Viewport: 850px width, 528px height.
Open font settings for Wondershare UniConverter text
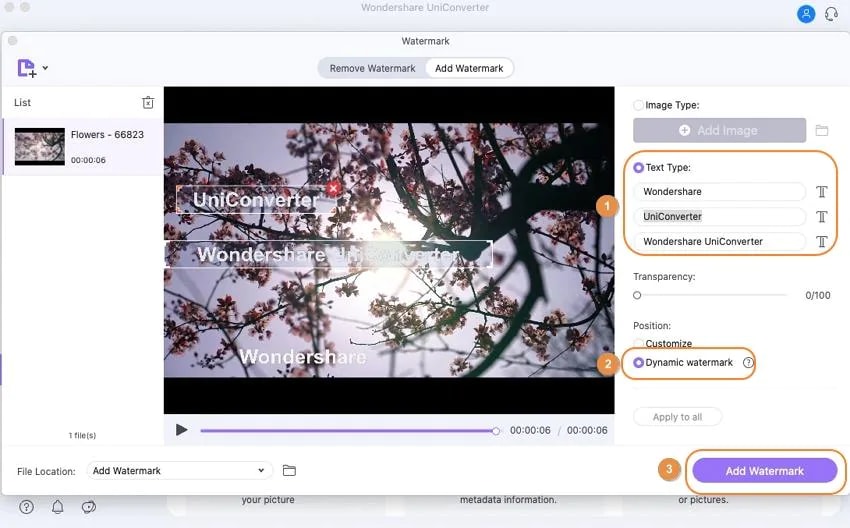(x=822, y=241)
